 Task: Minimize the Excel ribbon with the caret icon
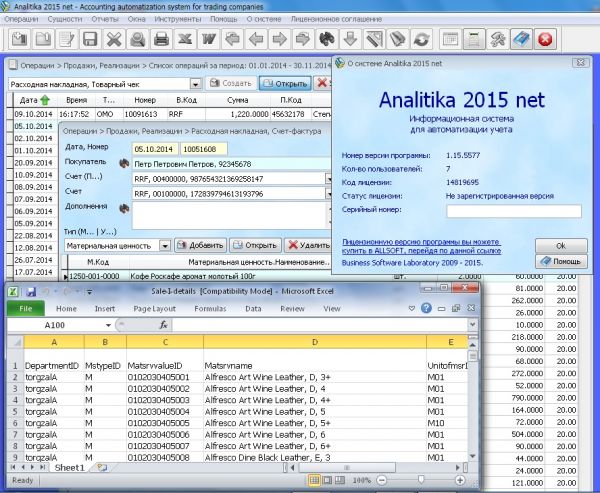coord(412,308)
